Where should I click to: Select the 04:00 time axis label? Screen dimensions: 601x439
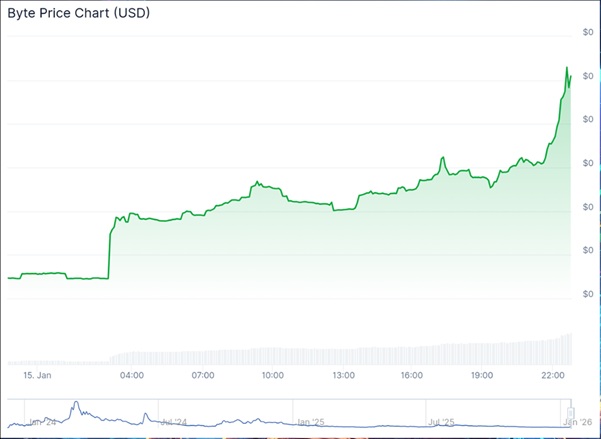point(132,375)
